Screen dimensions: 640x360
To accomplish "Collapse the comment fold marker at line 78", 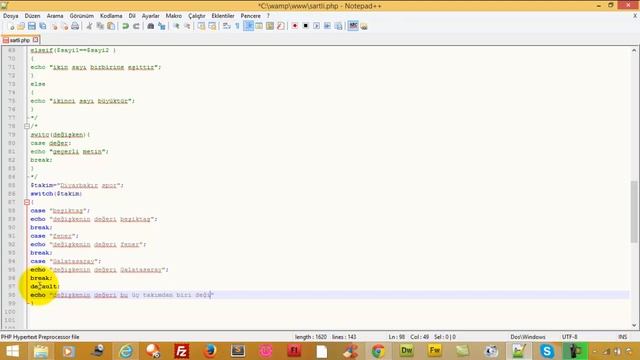I will [x=27, y=126].
